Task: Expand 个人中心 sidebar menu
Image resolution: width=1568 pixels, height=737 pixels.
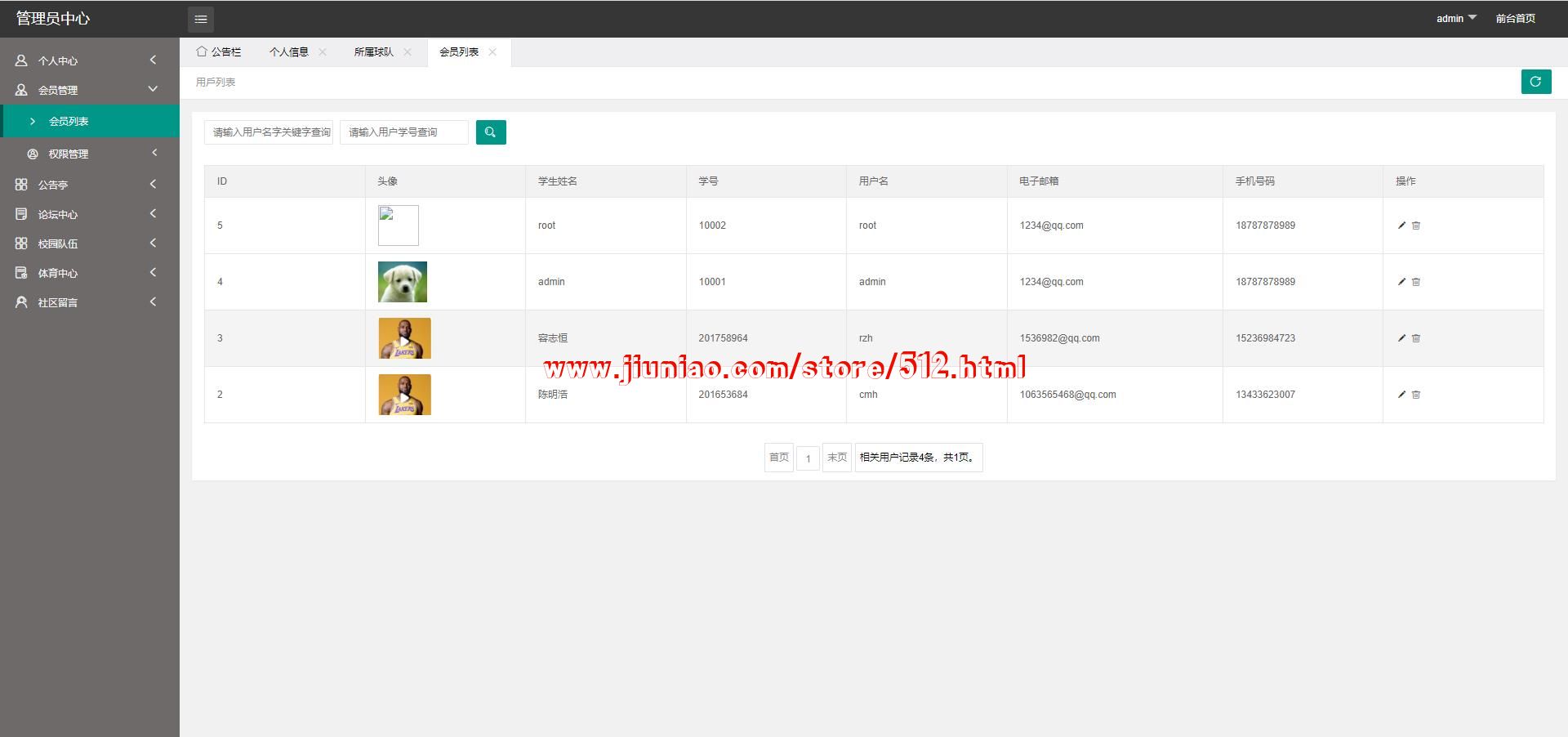Action: click(86, 60)
